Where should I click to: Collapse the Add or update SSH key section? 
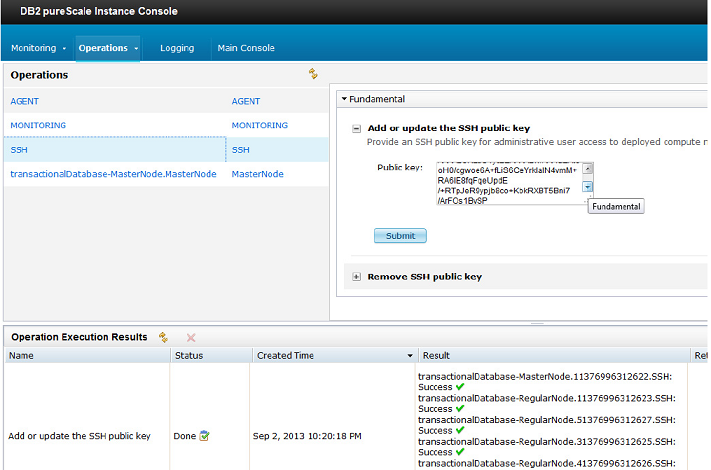(x=357, y=128)
